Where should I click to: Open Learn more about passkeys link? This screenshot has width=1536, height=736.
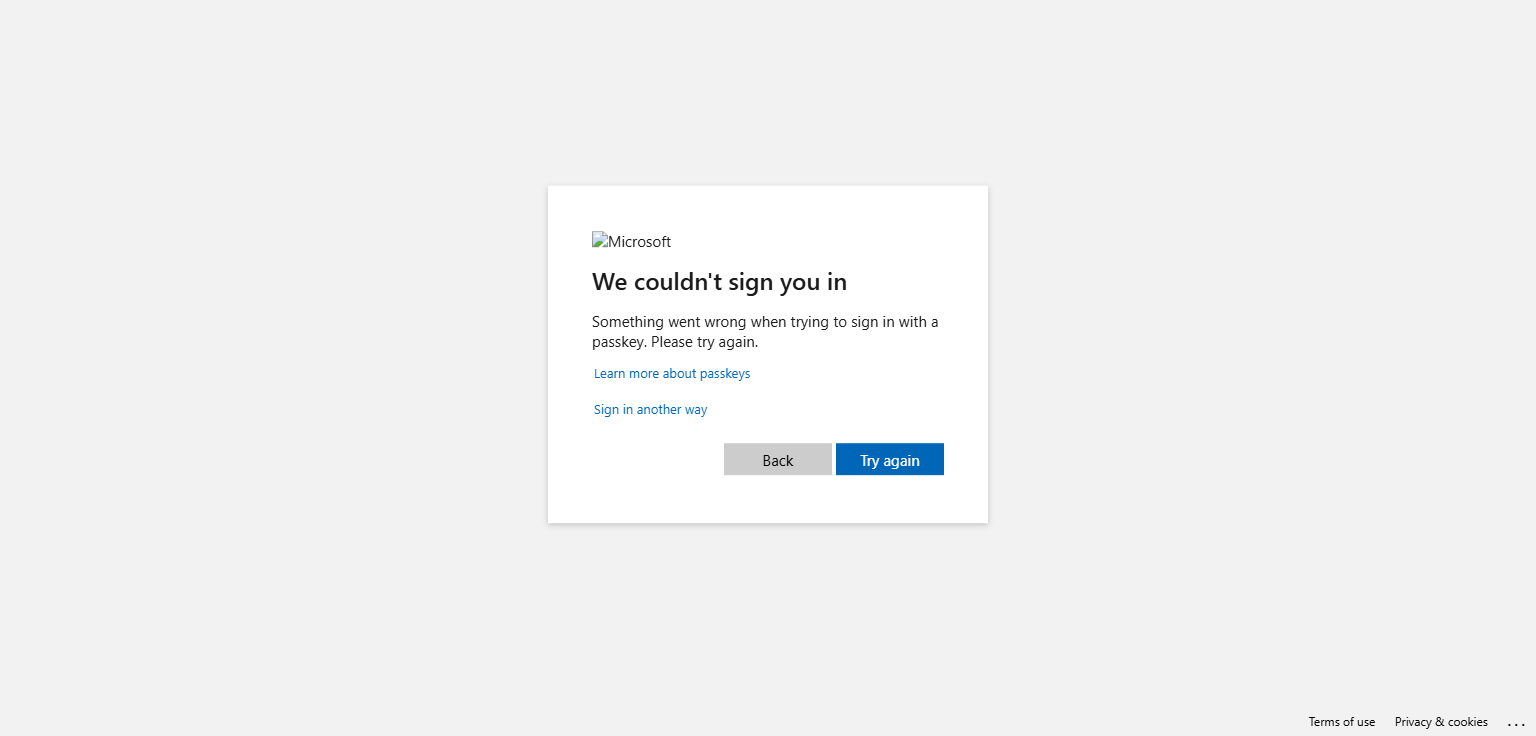(672, 373)
